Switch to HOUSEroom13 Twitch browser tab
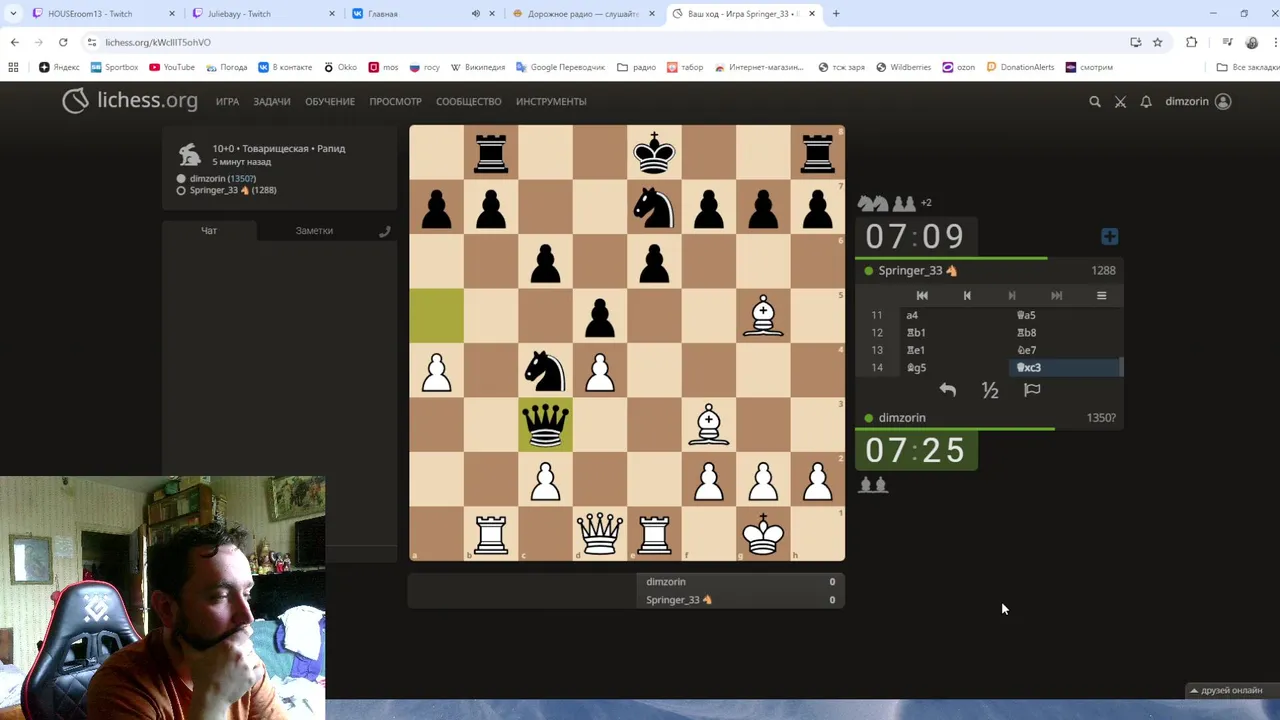1280x720 pixels. (x=103, y=14)
